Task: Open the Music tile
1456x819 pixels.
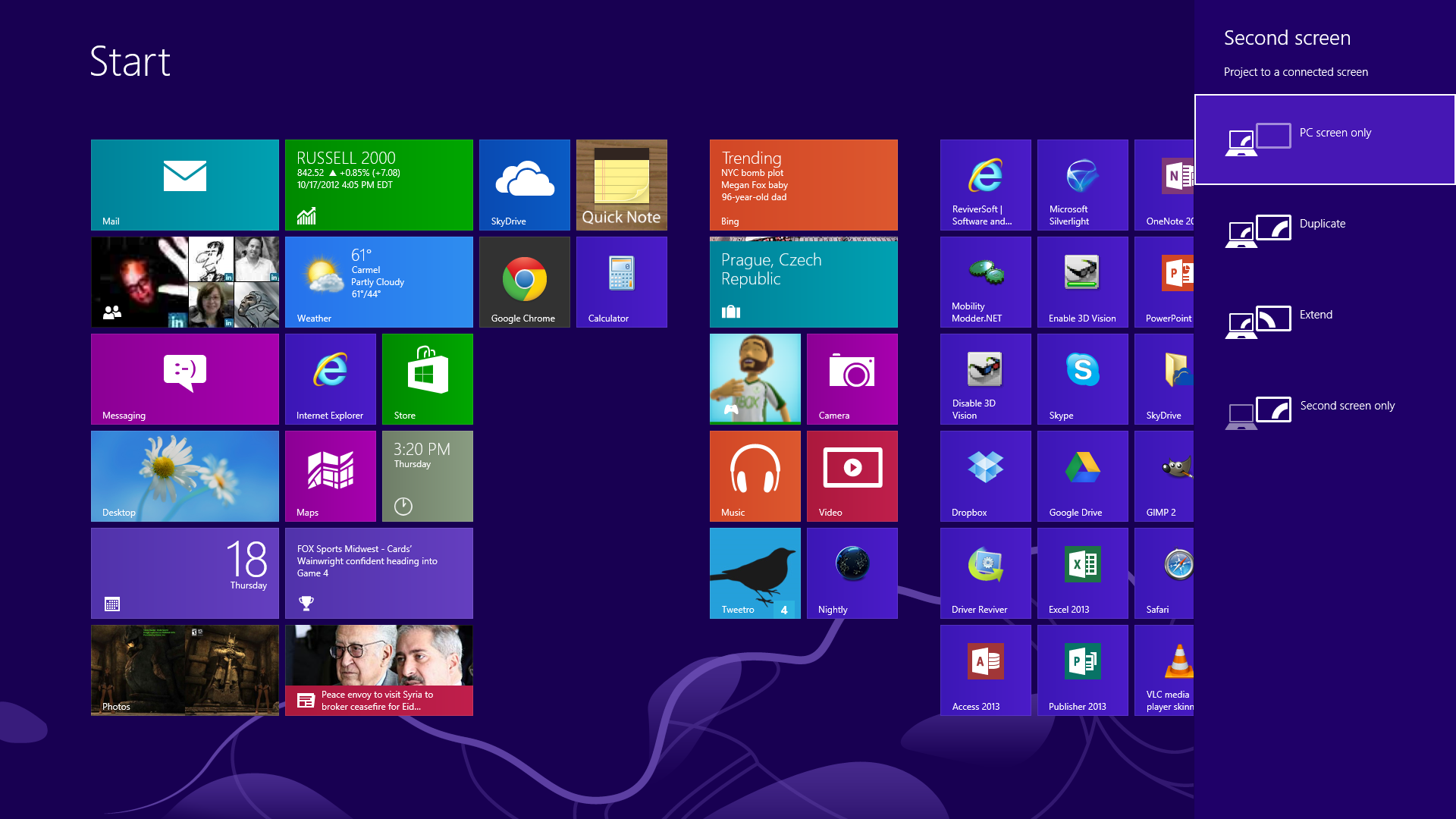Action: tap(755, 476)
